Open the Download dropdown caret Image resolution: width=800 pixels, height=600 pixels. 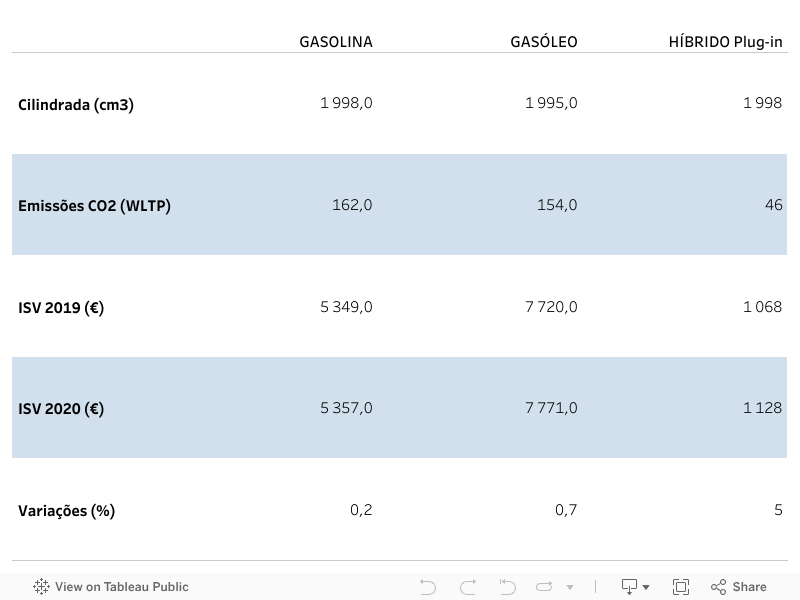pyautogui.click(x=646, y=587)
